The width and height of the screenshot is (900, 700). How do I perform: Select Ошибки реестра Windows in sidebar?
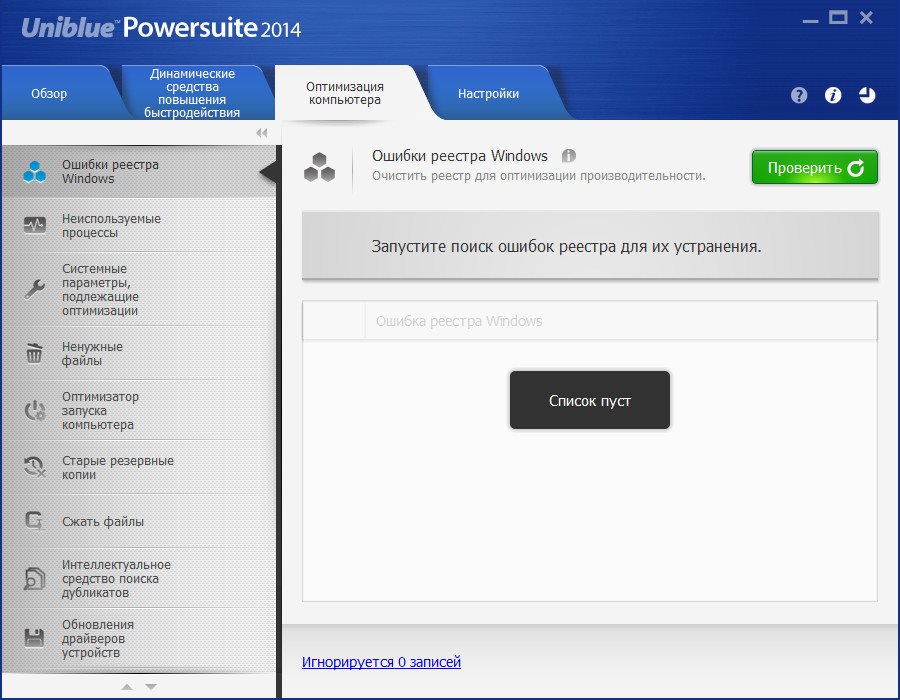click(x=139, y=172)
